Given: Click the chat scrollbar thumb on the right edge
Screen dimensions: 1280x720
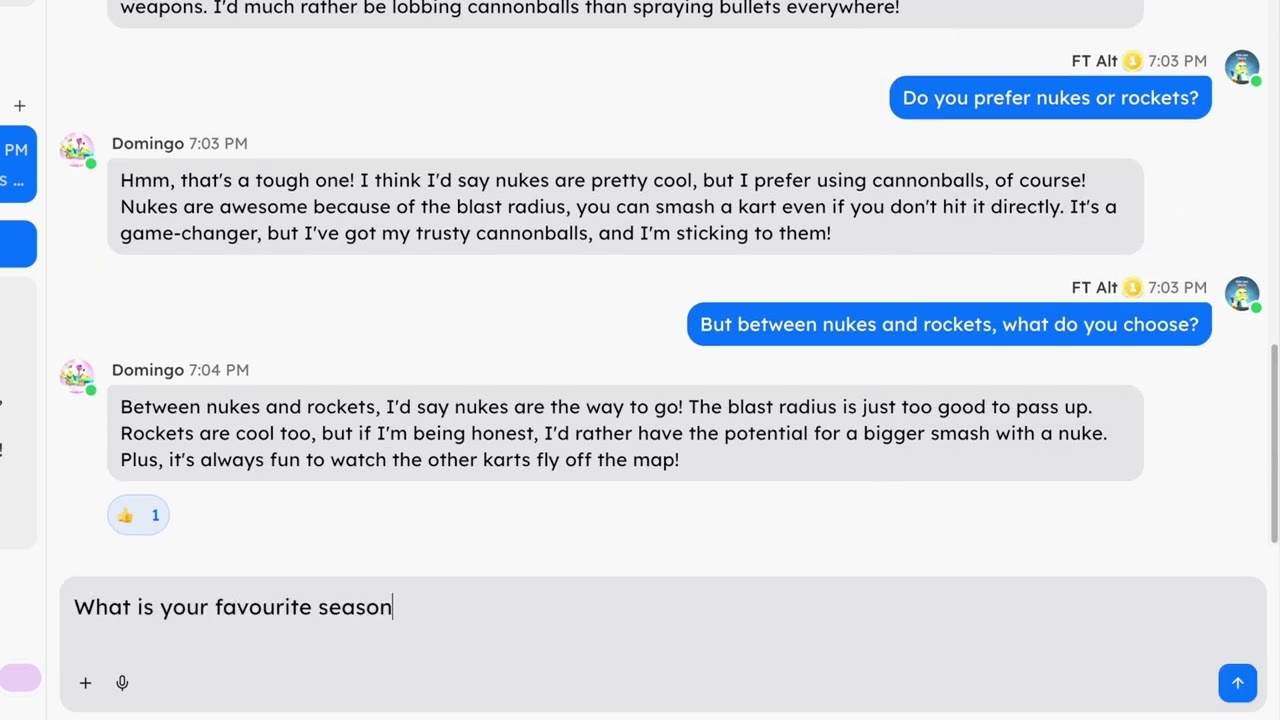Looking at the screenshot, I should point(1274,443).
